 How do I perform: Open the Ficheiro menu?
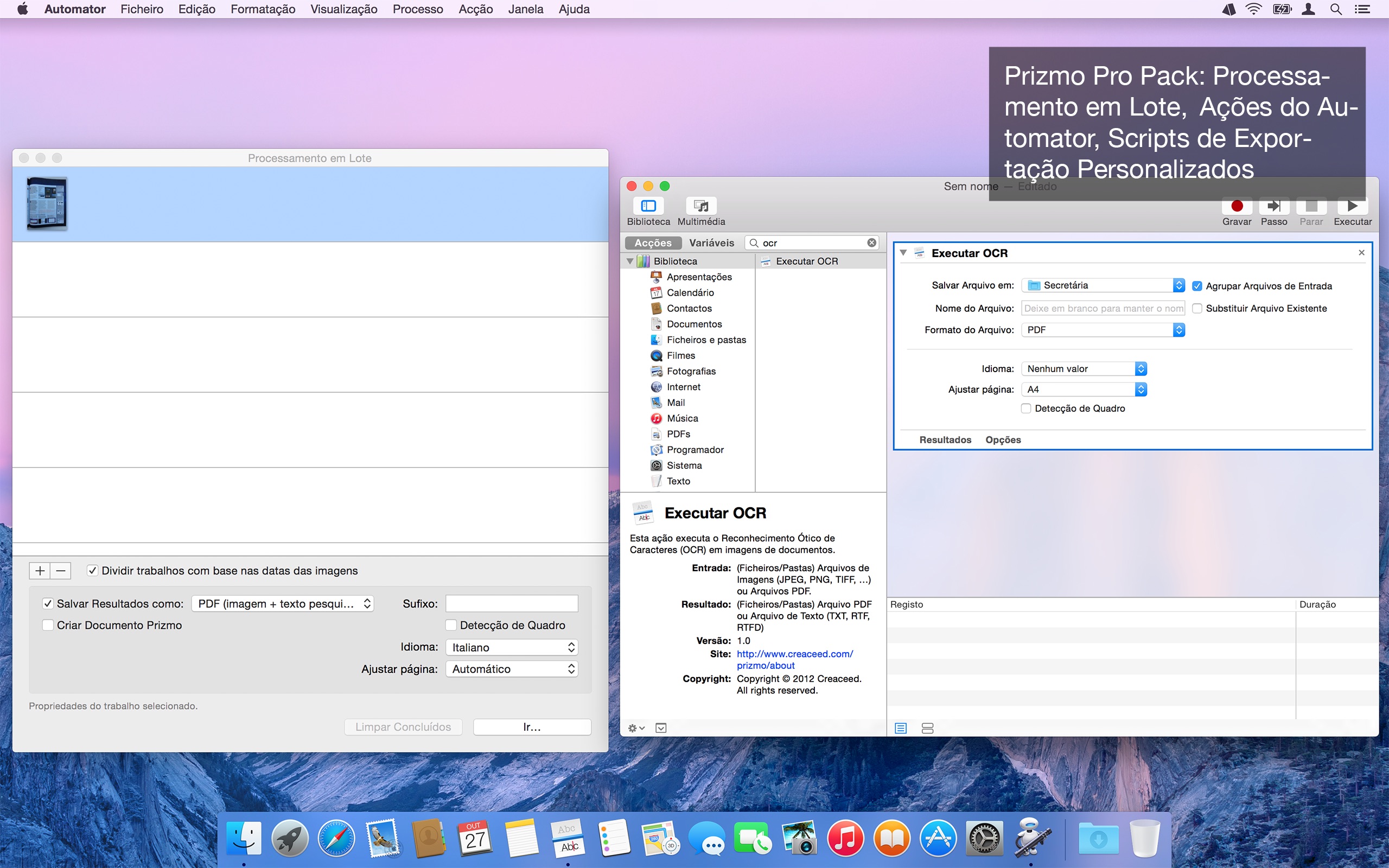[142, 9]
